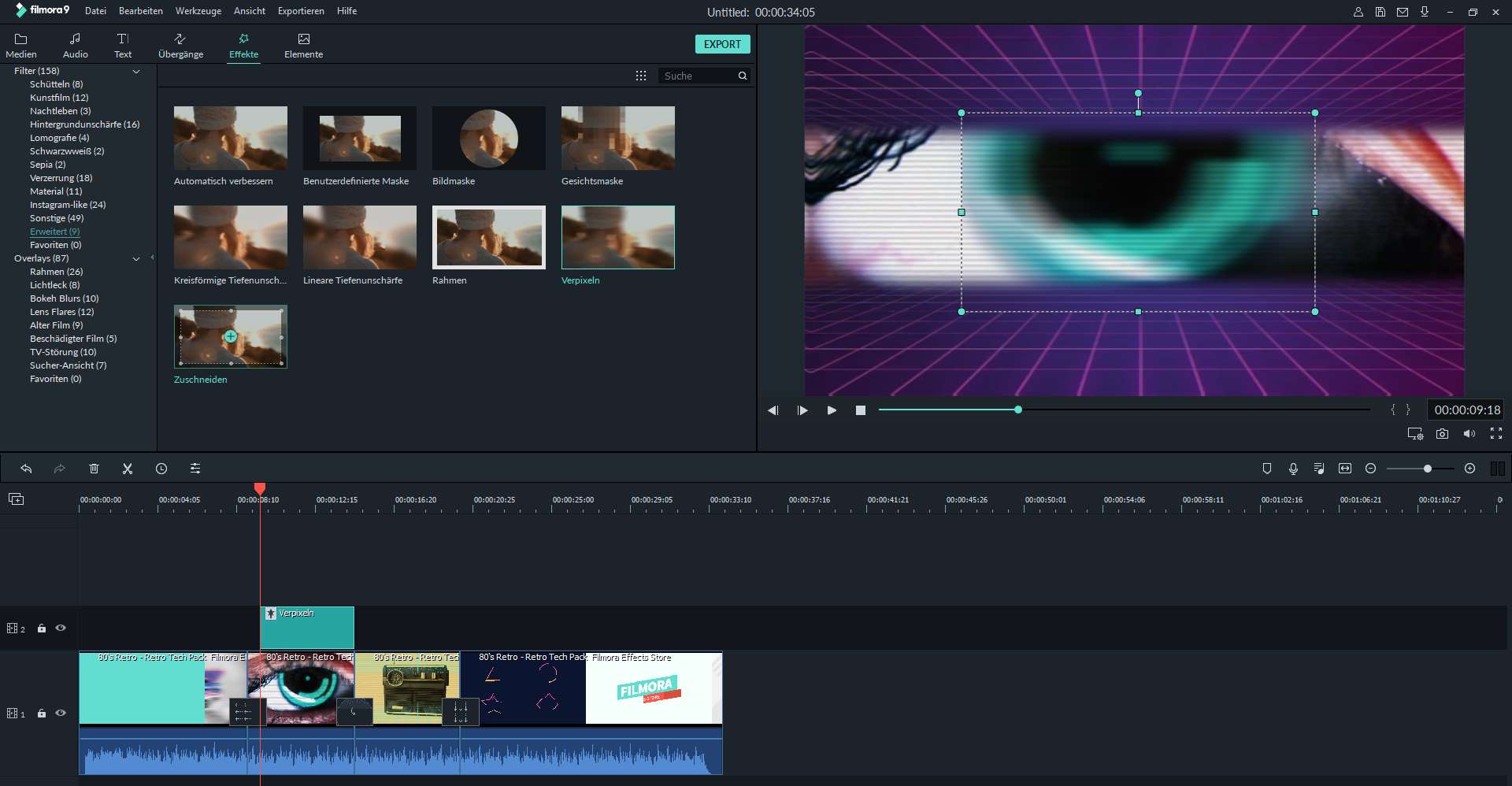
Task: Click the add track icon
Action: click(x=16, y=499)
